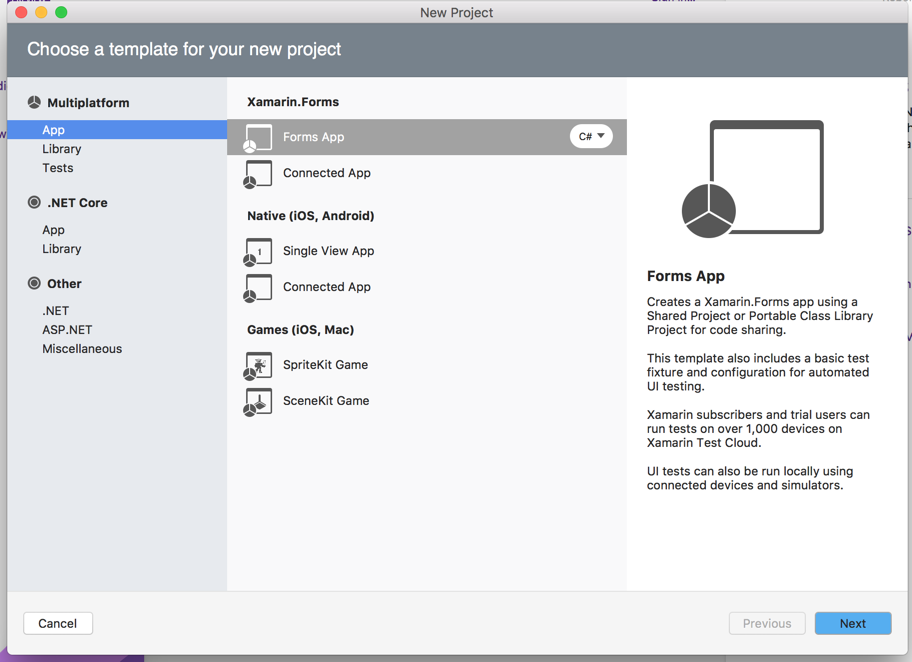This screenshot has height=662, width=912.
Task: Click the SceneKit Game icon
Action: [258, 402]
